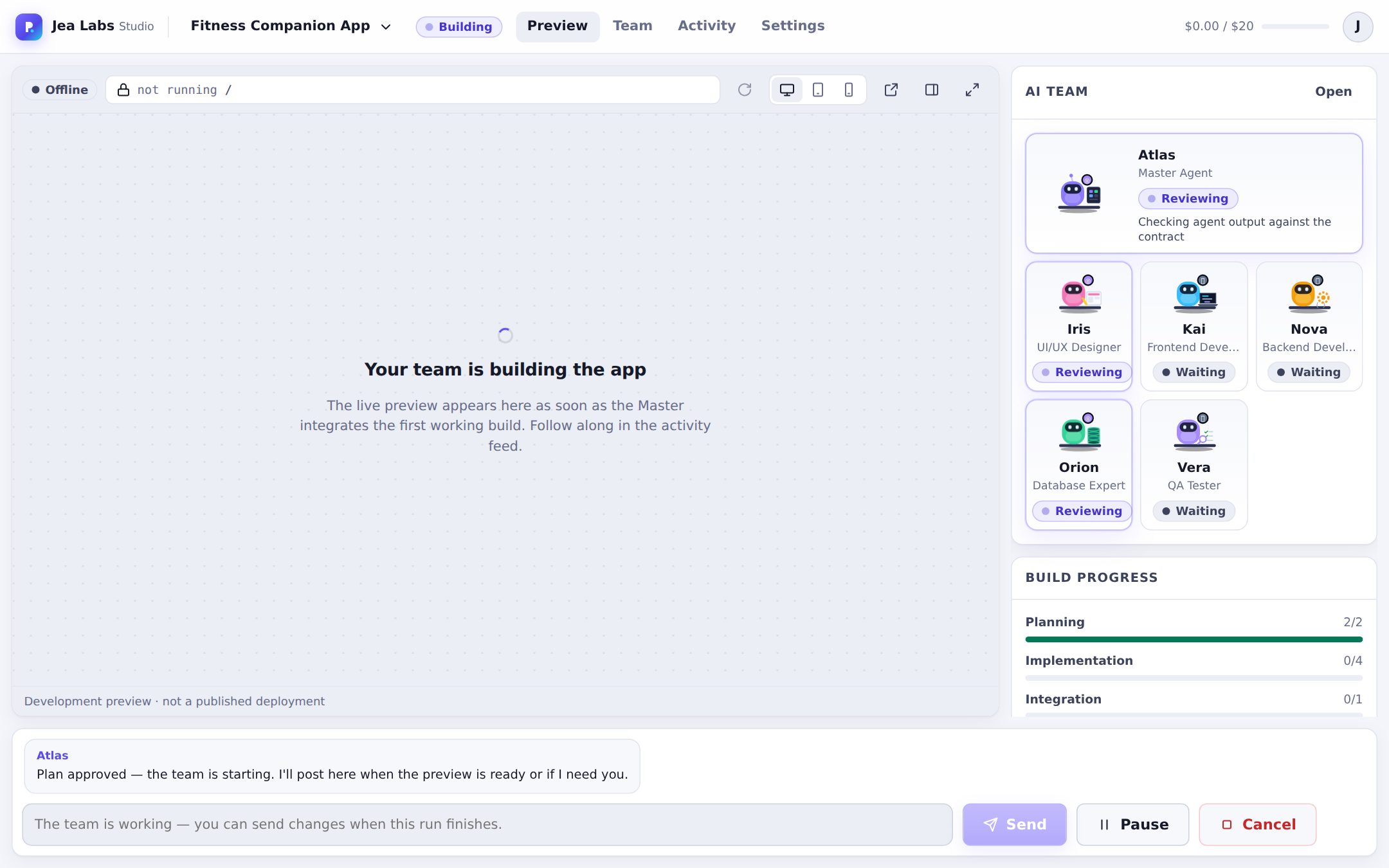This screenshot has width=1389, height=868.
Task: Cancel the current run
Action: pyautogui.click(x=1258, y=824)
